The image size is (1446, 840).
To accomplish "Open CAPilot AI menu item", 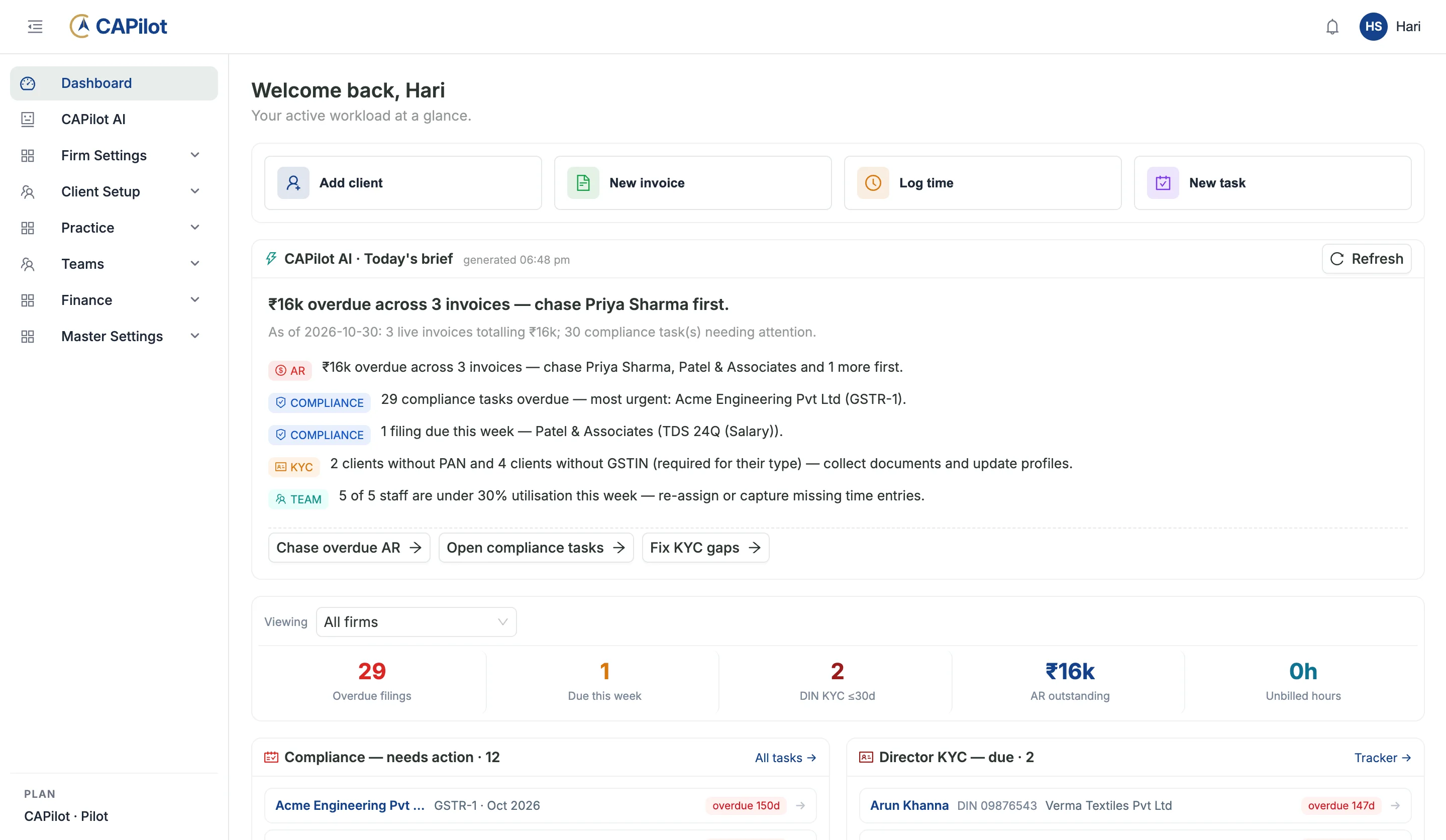I will click(114, 120).
